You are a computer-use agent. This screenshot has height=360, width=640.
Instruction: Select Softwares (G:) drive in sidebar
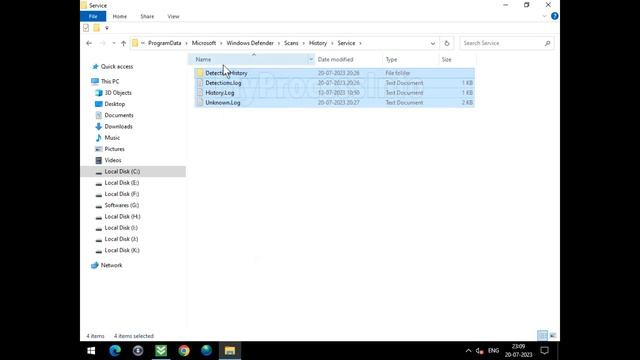(x=122, y=205)
